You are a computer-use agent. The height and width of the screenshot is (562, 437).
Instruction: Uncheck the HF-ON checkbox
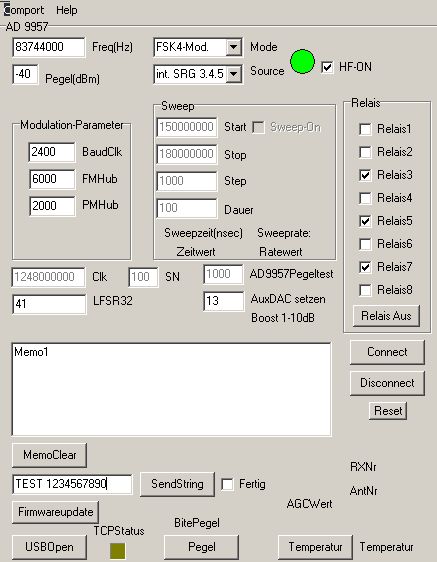coord(327,67)
